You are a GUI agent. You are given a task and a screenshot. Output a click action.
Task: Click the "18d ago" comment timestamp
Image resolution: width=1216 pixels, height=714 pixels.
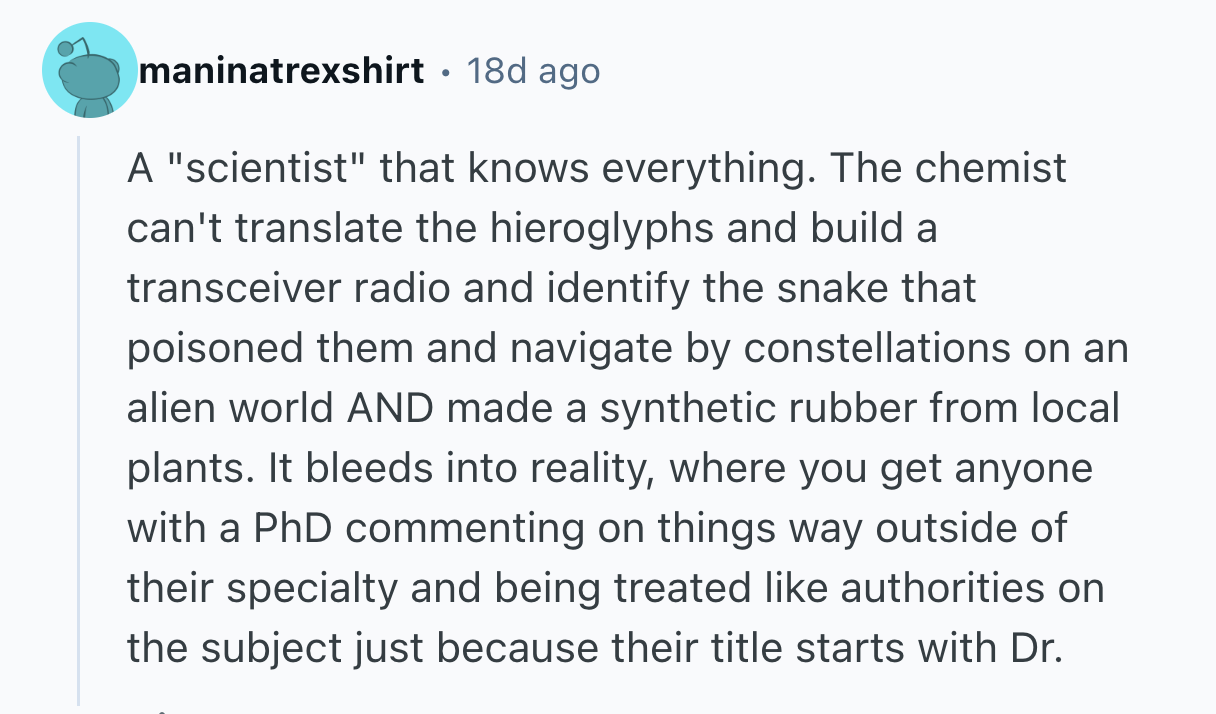point(533,71)
